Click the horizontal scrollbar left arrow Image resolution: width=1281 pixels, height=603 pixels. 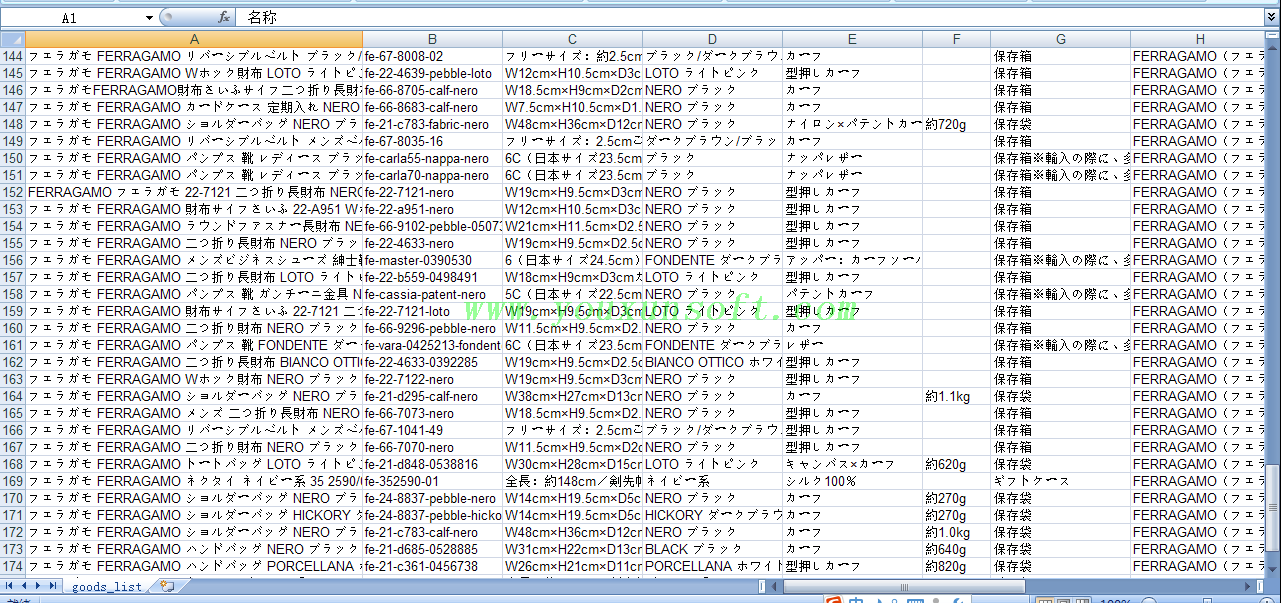click(x=775, y=586)
